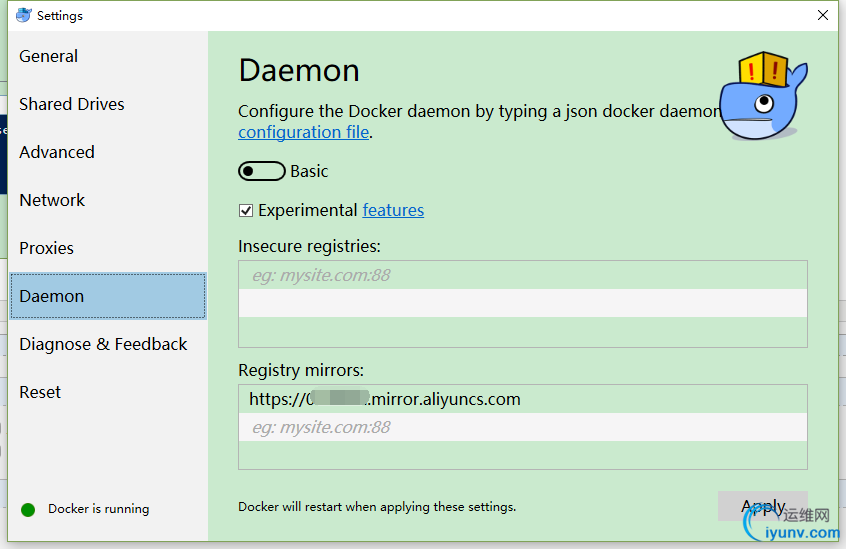Viewport: 846px width, 549px height.
Task: Click the 'Insecure registries:' label
Action: [309, 246]
